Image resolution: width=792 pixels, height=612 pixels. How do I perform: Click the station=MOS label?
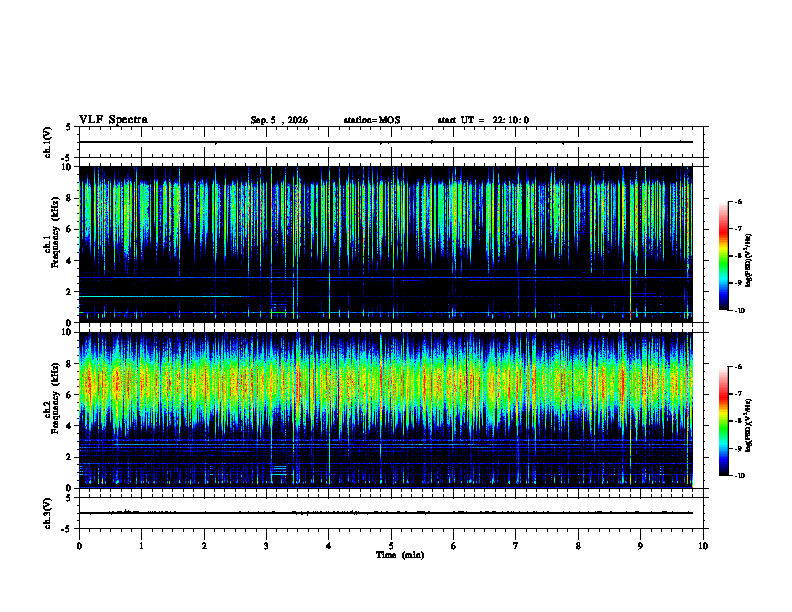point(372,120)
